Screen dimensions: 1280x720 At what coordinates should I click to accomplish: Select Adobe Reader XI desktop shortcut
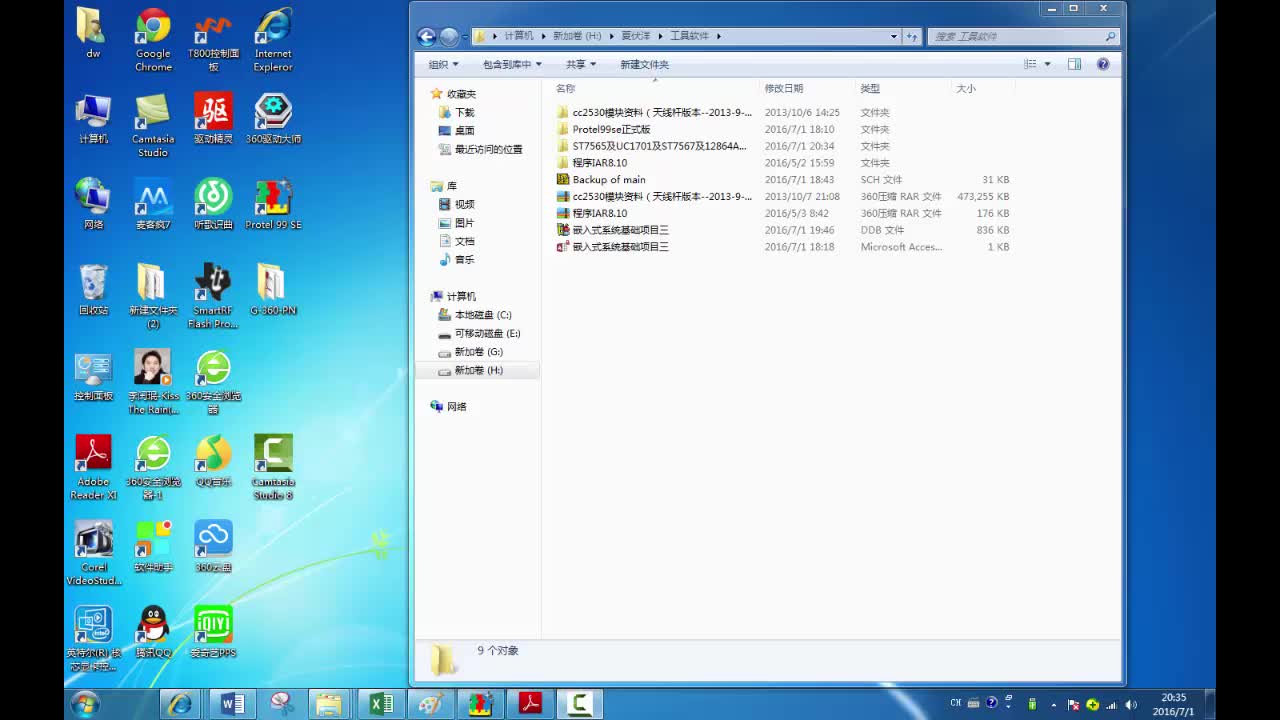coord(93,468)
